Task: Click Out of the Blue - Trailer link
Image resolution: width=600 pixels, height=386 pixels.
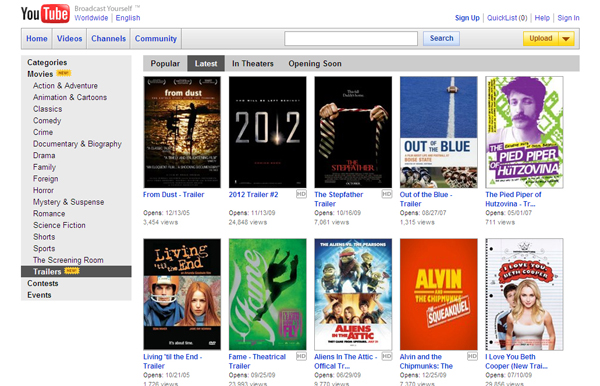Action: click(426, 199)
